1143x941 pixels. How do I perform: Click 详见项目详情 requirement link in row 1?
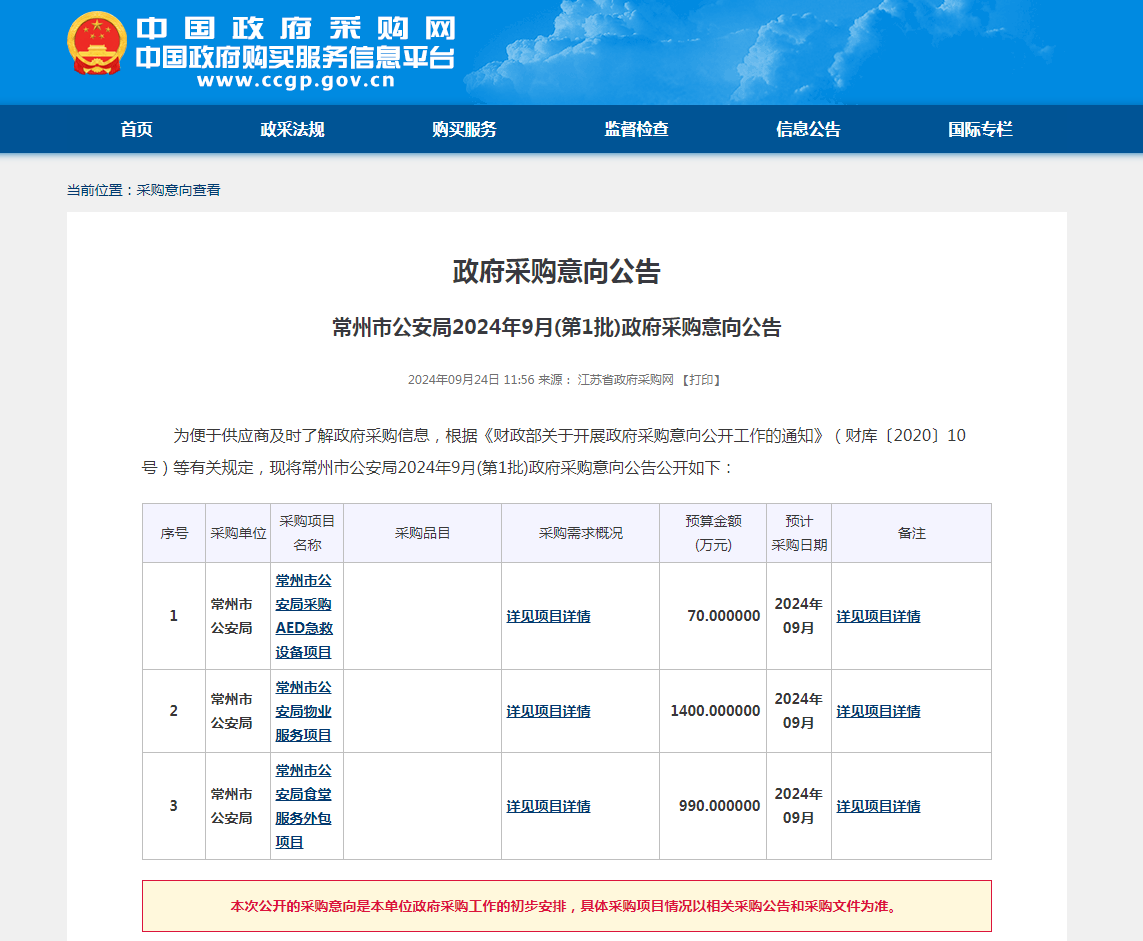pyautogui.click(x=548, y=616)
